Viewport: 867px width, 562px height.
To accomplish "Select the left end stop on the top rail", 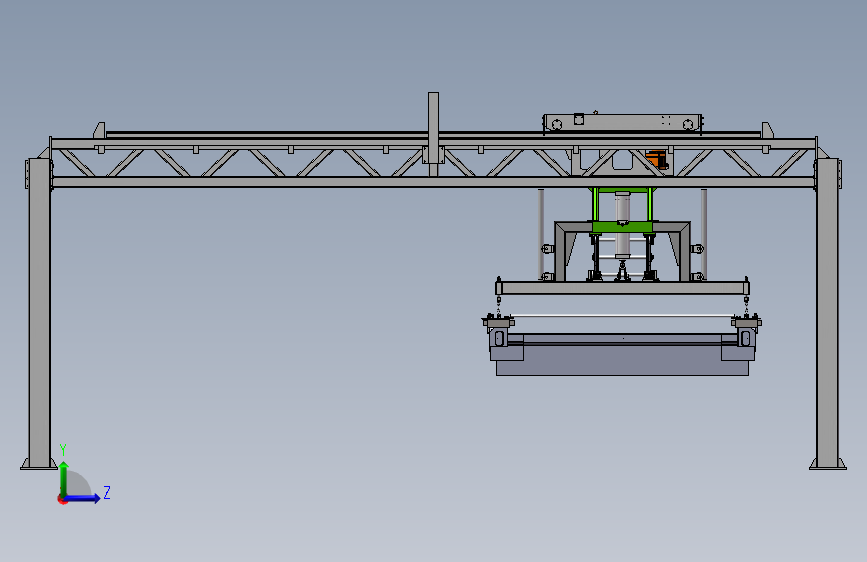I will pyautogui.click(x=100, y=131).
